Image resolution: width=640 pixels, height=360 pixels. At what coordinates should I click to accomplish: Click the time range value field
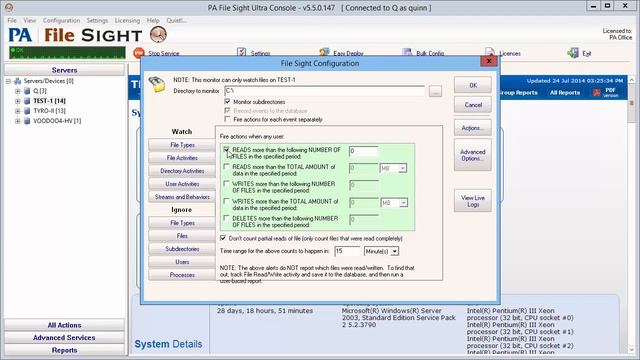347,251
